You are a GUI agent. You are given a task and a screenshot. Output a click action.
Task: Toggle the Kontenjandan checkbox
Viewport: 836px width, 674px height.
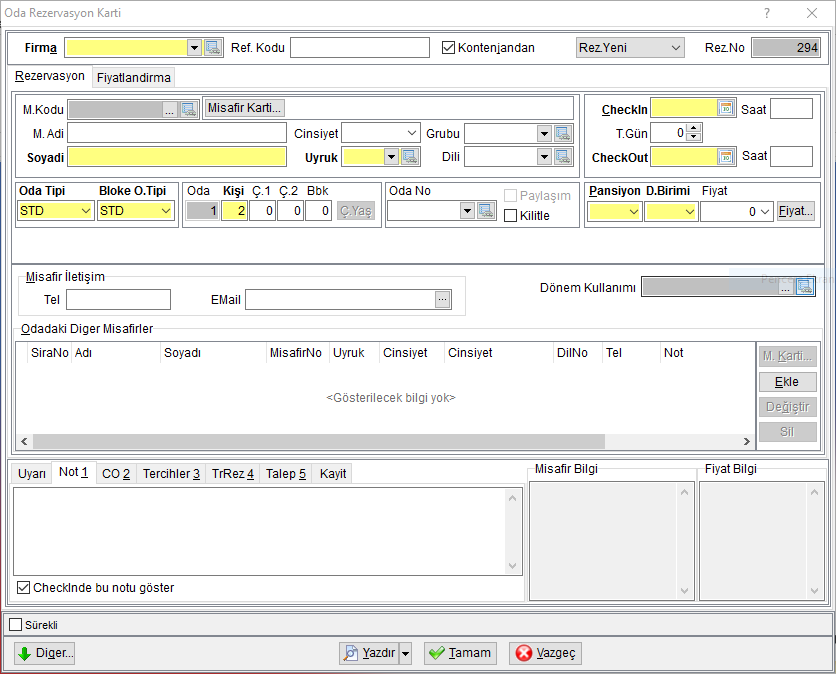[448, 48]
